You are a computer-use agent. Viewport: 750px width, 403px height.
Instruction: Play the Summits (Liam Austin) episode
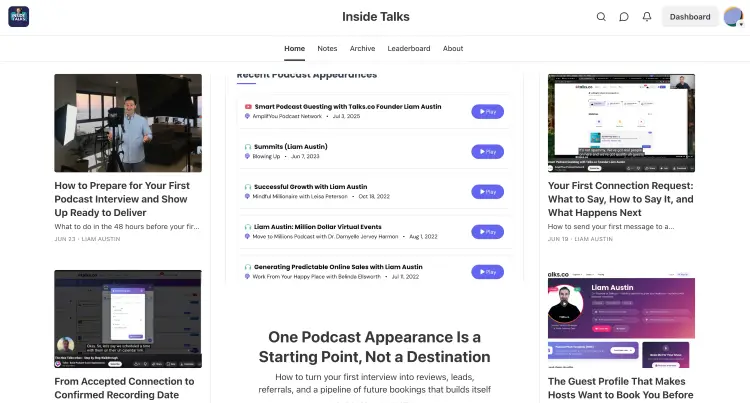pyautogui.click(x=487, y=152)
